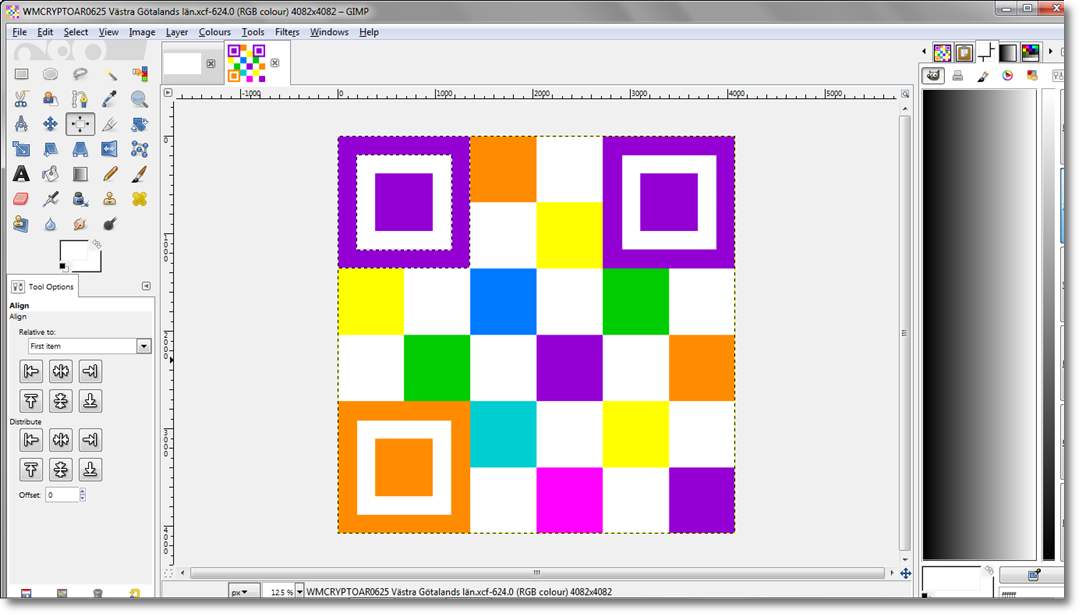
Task: Swap foreground and background colours
Action: point(97,244)
